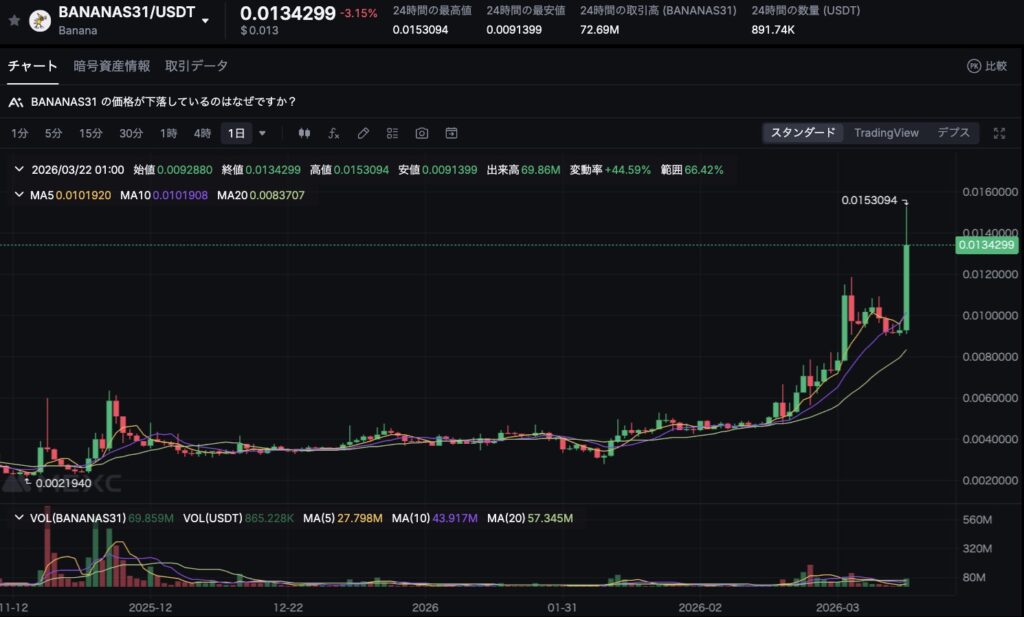Click the 比較 compare button

pos(986,66)
